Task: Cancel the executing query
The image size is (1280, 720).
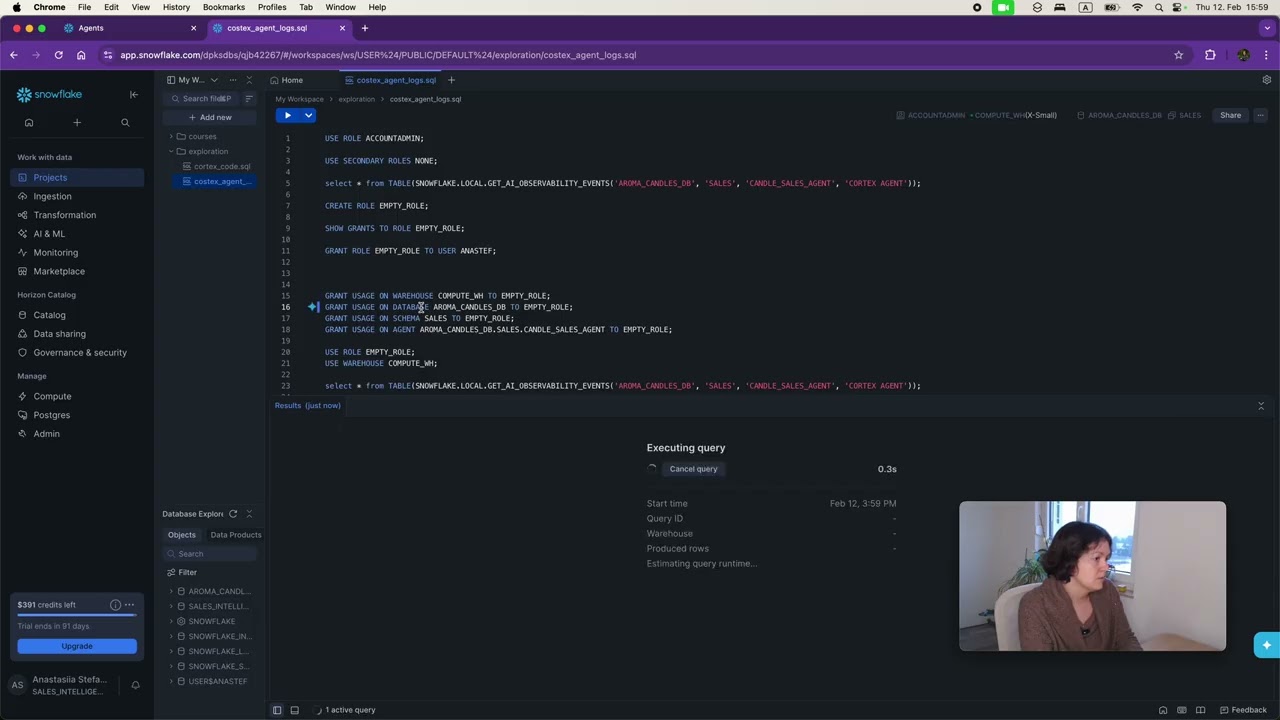Action: coord(693,469)
